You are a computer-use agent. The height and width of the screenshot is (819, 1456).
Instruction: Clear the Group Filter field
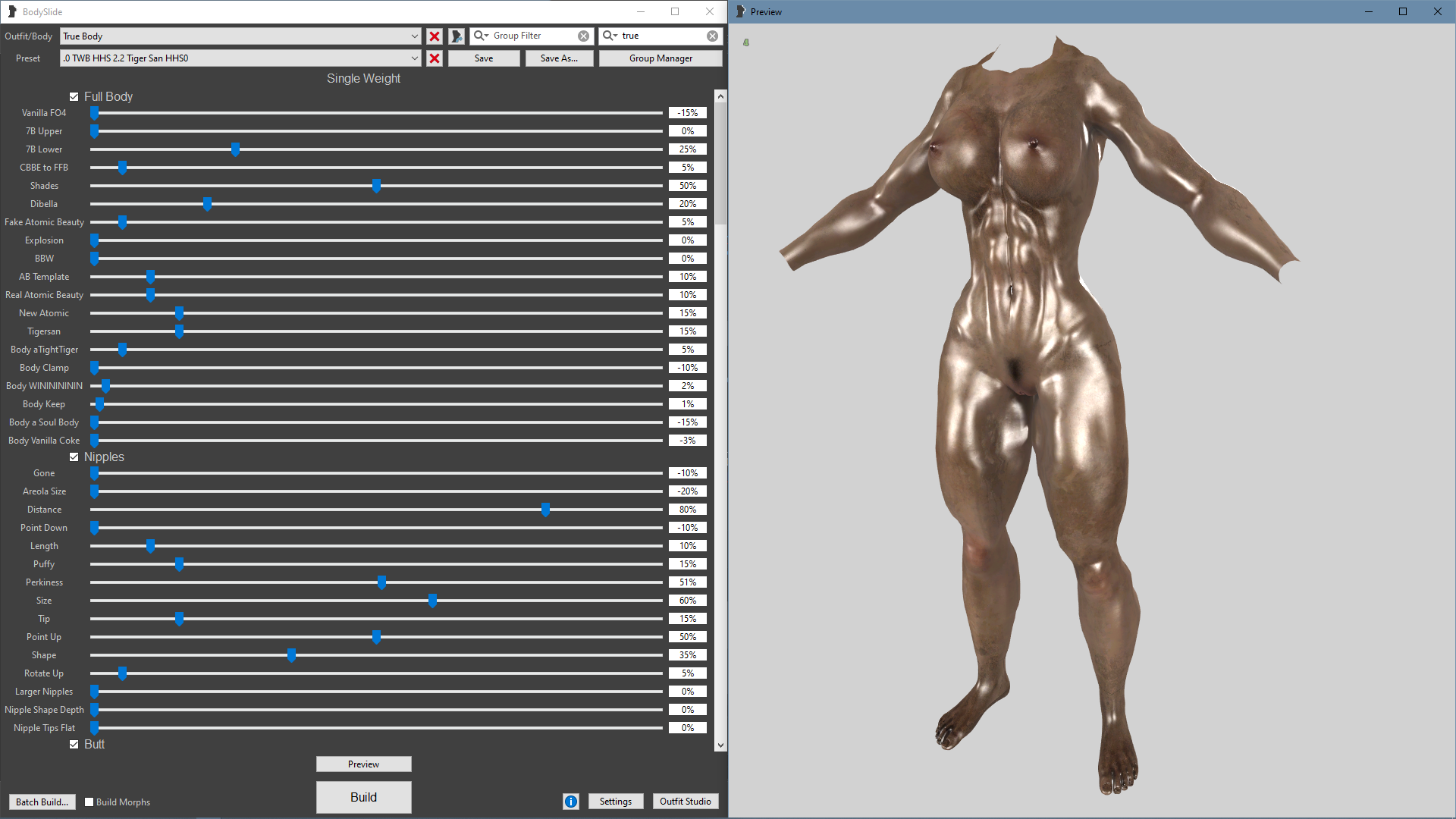pyautogui.click(x=583, y=36)
